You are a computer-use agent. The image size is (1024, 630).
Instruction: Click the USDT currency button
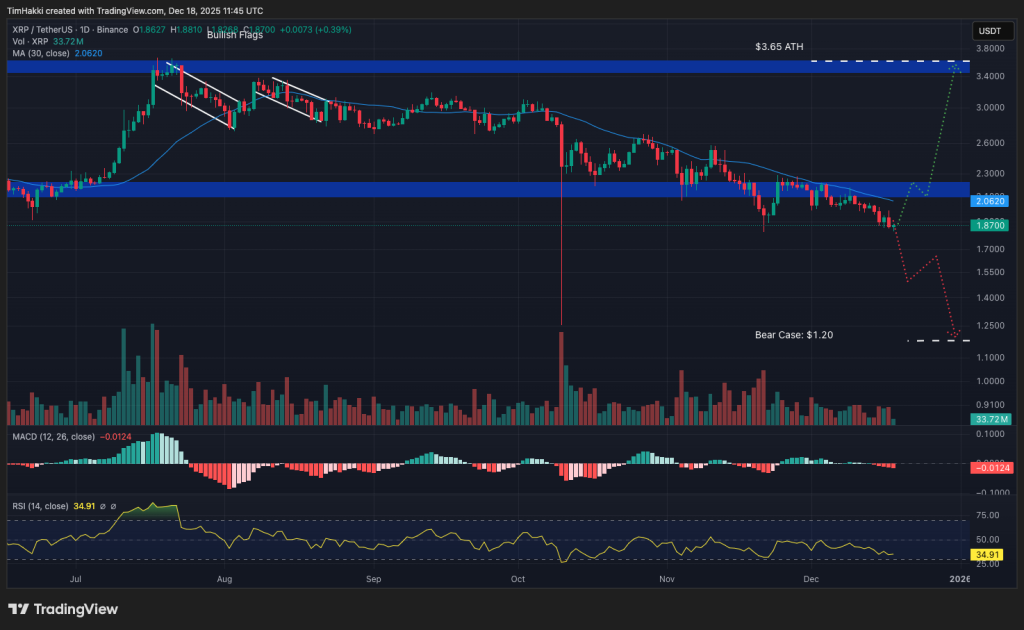coord(991,31)
